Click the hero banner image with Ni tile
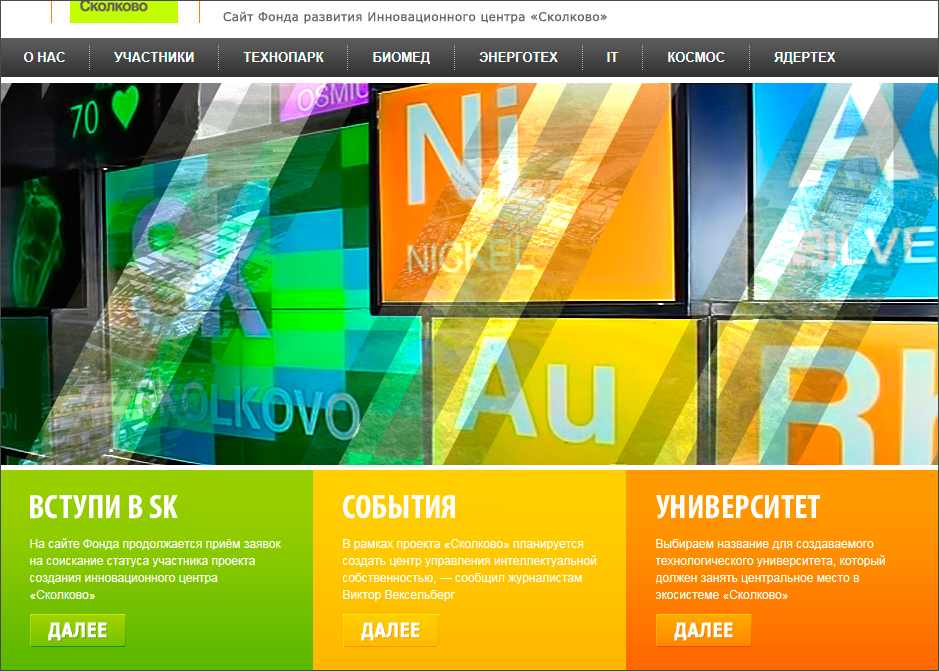This screenshot has height=671, width=939. pyautogui.click(x=470, y=274)
